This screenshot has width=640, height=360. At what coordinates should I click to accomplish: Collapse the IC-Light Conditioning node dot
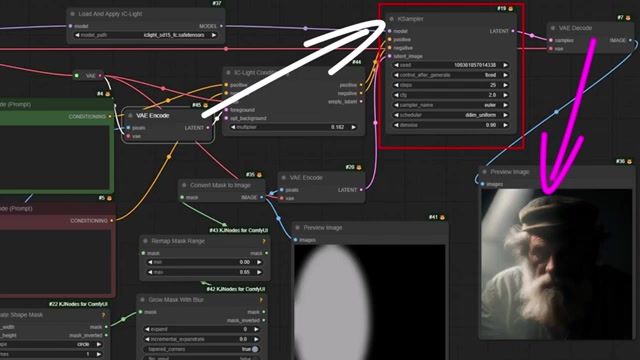tap(228, 73)
